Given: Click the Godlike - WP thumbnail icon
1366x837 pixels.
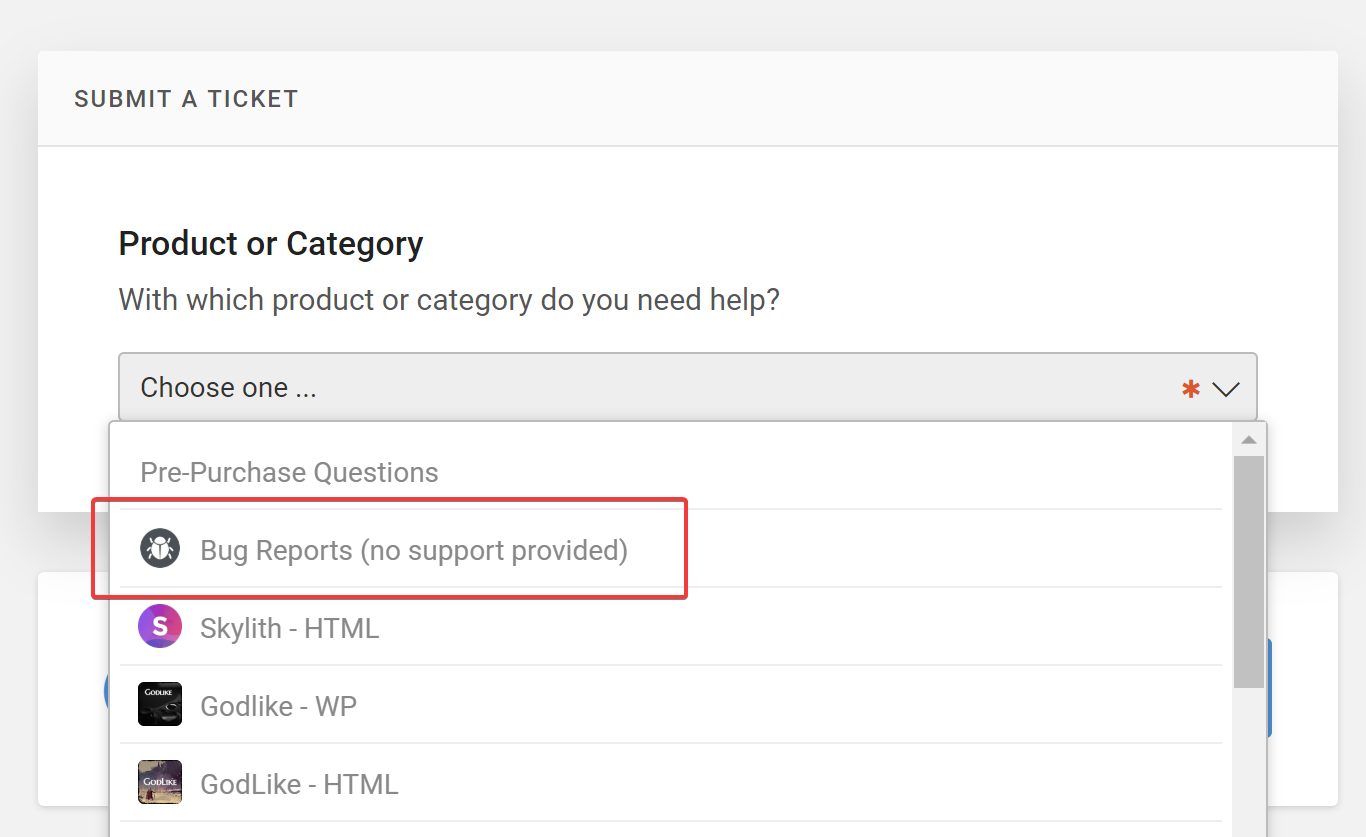Looking at the screenshot, I should click(x=160, y=705).
